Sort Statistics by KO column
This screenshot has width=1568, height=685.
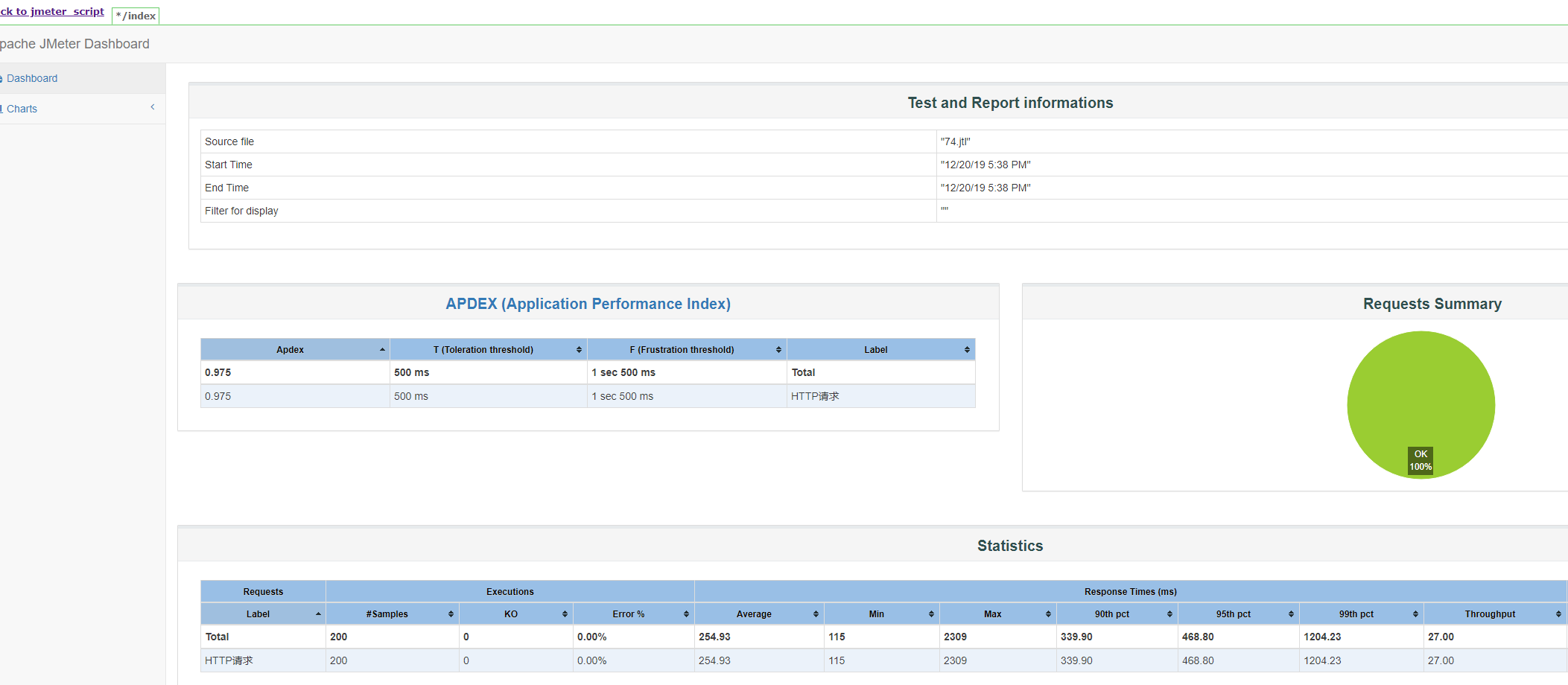pos(516,614)
